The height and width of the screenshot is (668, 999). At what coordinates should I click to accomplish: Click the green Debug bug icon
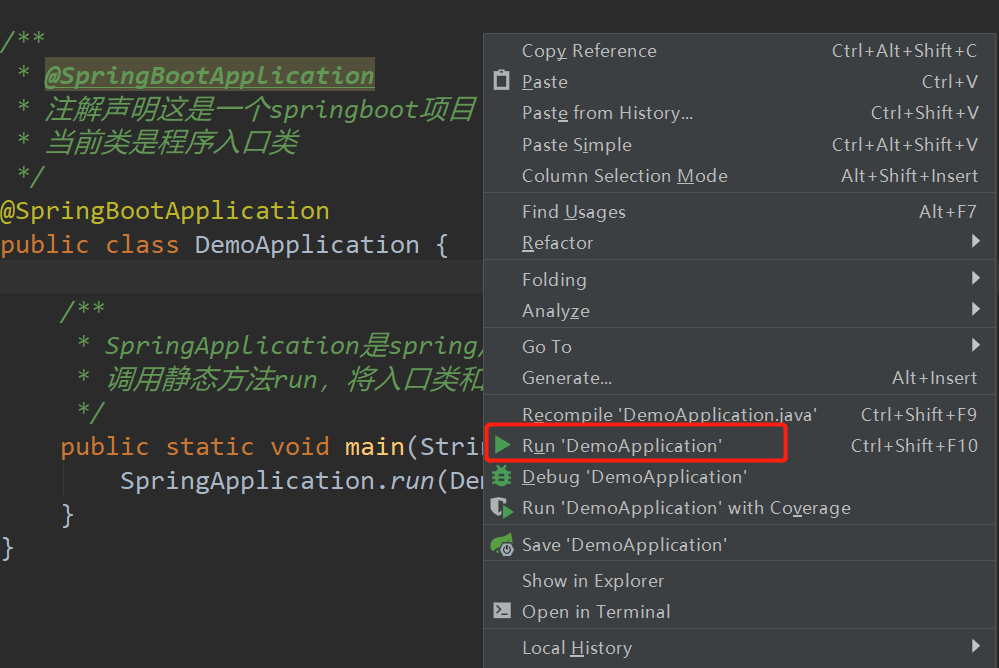click(x=502, y=477)
